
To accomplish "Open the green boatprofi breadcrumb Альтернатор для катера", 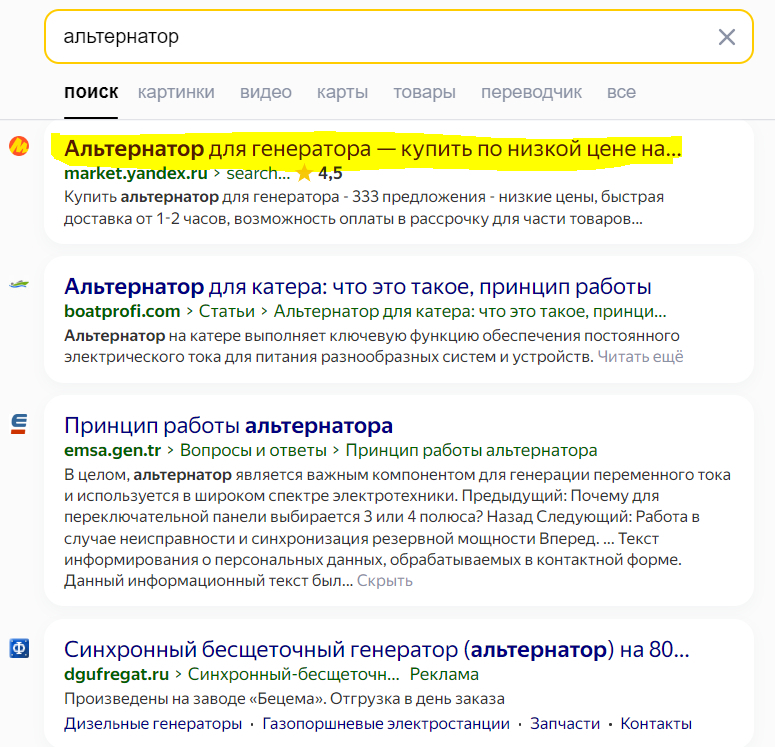I will (x=470, y=311).
